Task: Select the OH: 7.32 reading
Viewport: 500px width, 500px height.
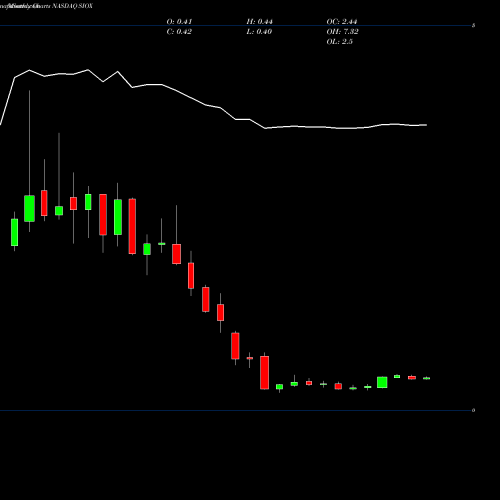Action: click(x=342, y=32)
